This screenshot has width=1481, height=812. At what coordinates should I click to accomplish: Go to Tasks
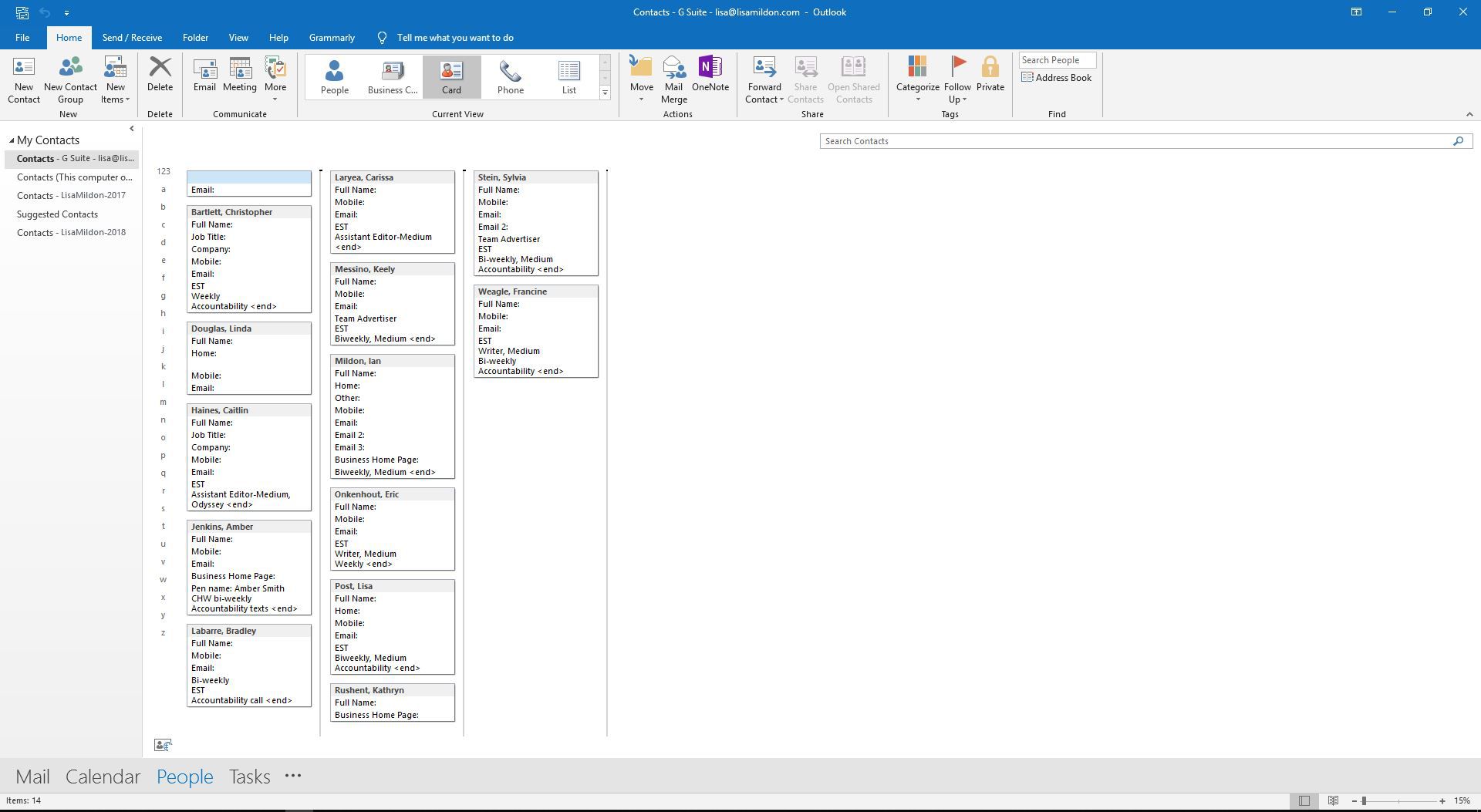[249, 777]
